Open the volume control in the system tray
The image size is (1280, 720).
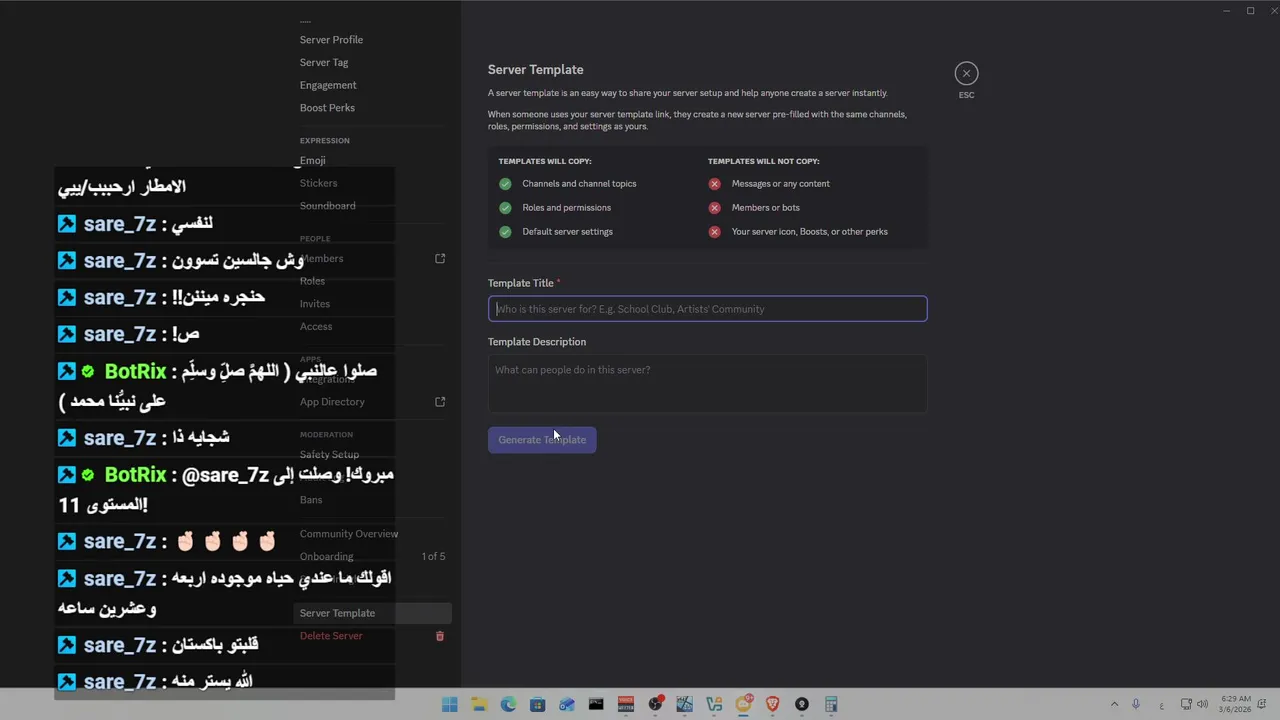[1202, 704]
